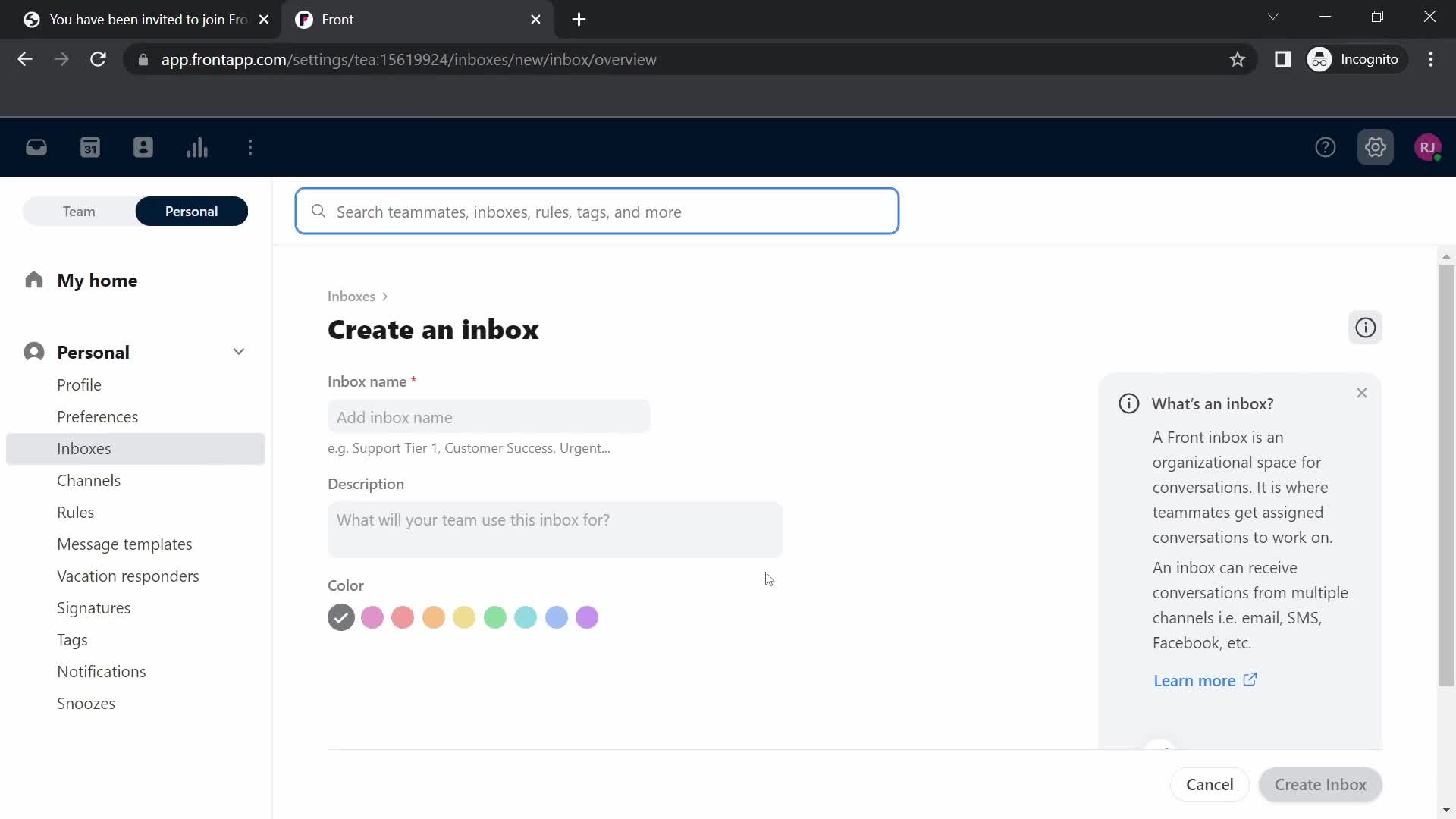This screenshot has width=1456, height=819.
Task: Focus the settings search box
Action: click(597, 212)
